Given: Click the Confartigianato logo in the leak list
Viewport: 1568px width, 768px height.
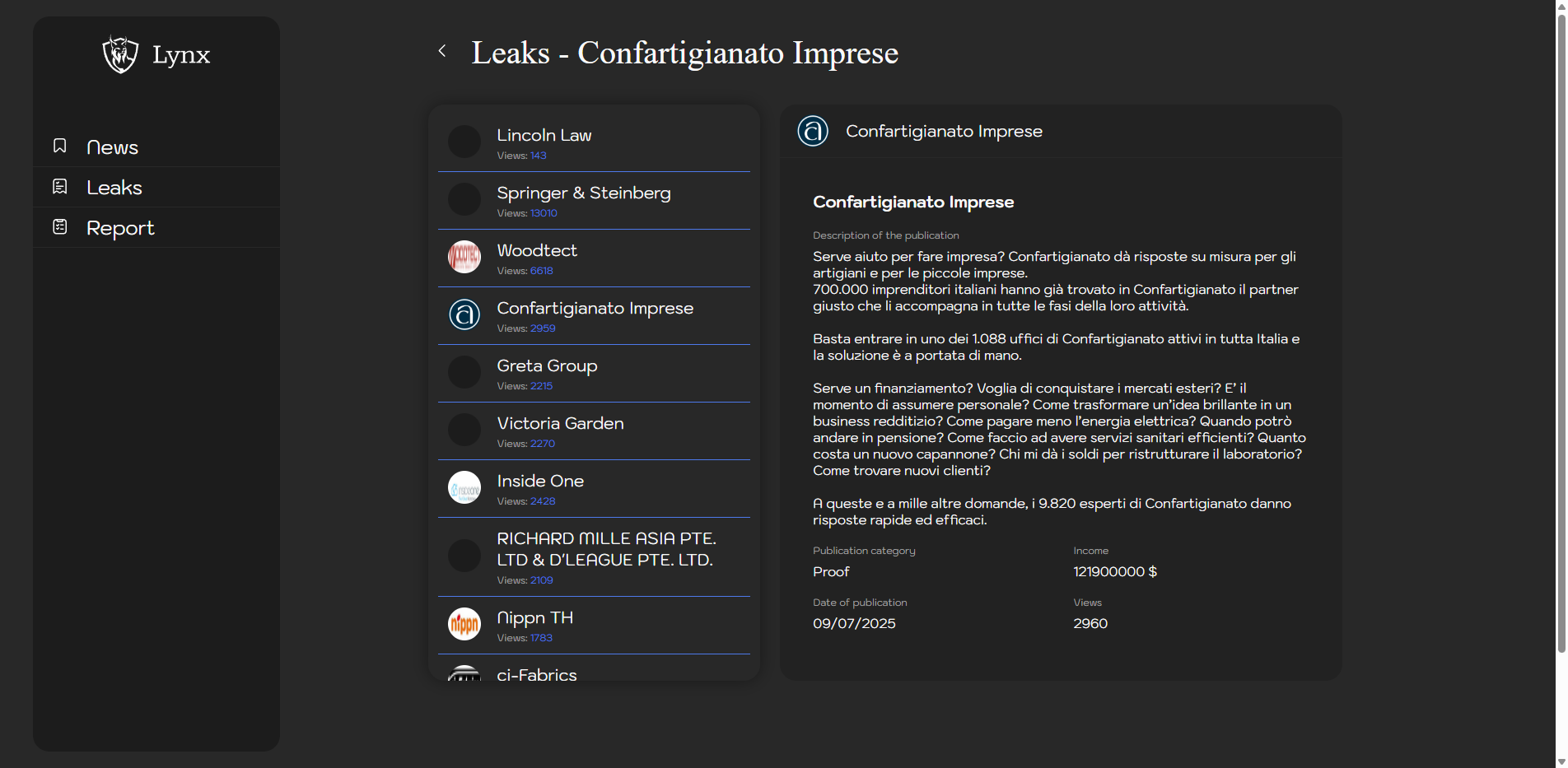Looking at the screenshot, I should [464, 314].
